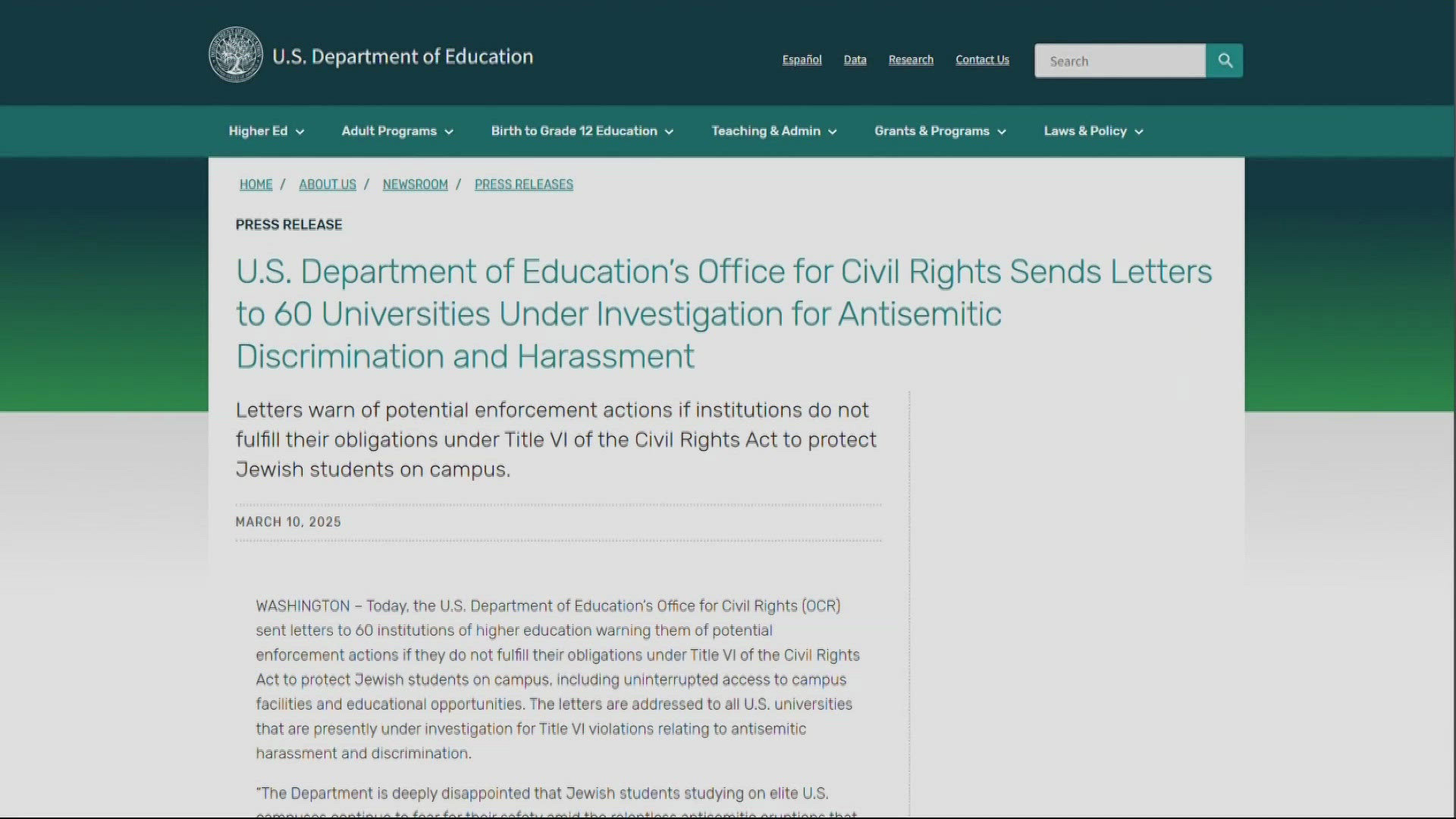
Task: Open the Teaching & Admin dropdown
Action: tap(773, 130)
